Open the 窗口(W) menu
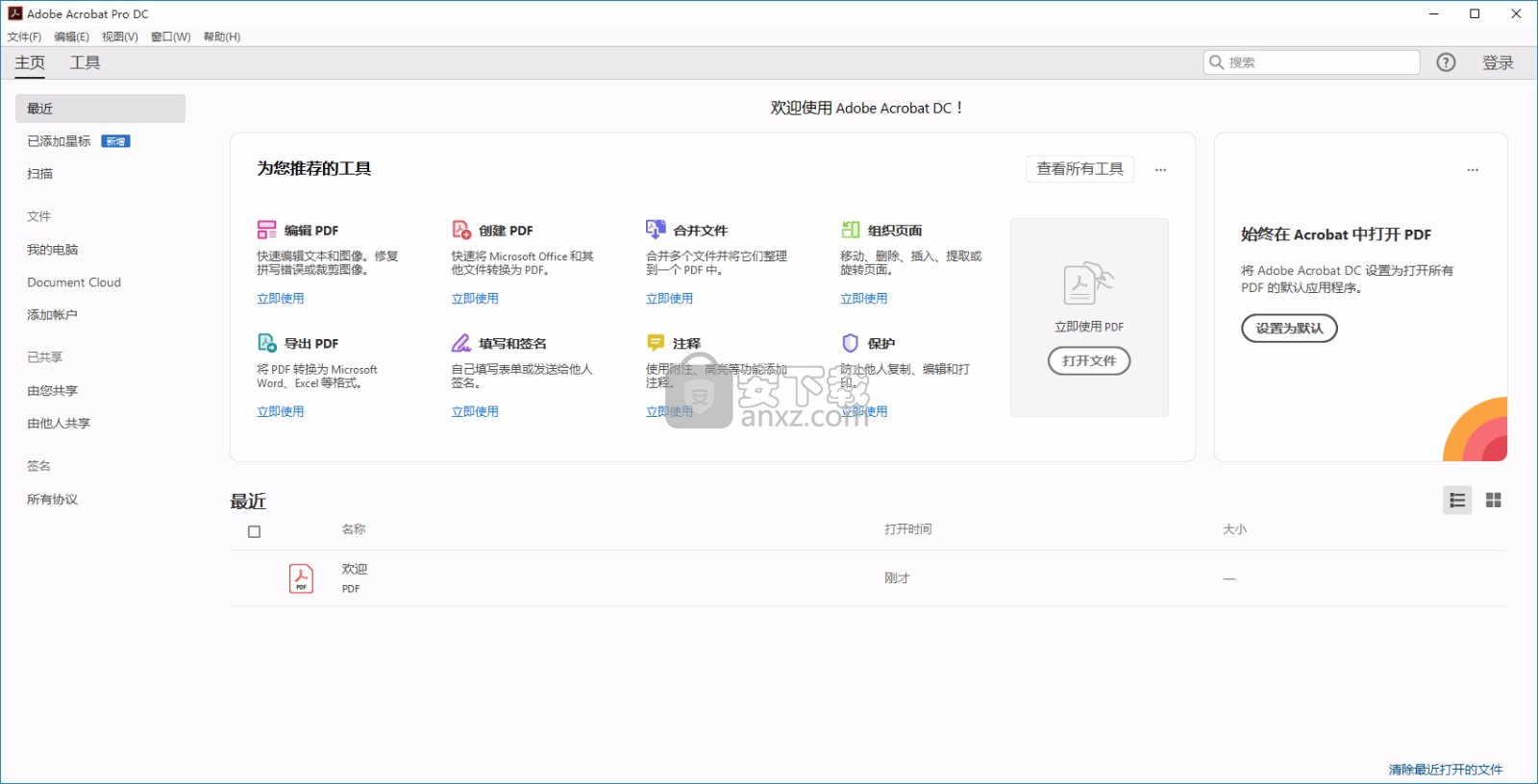The width and height of the screenshot is (1538, 784). [171, 37]
